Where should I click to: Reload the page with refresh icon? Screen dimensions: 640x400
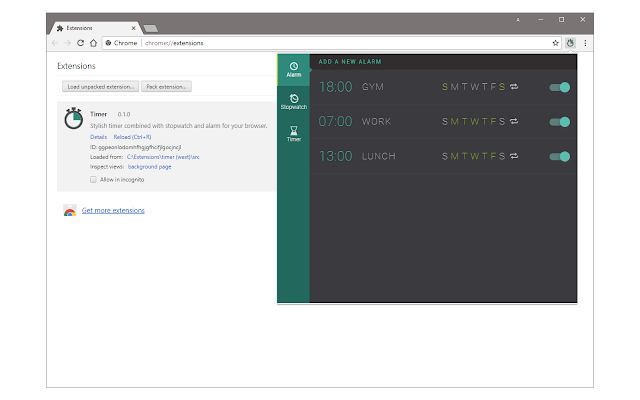tap(80, 43)
